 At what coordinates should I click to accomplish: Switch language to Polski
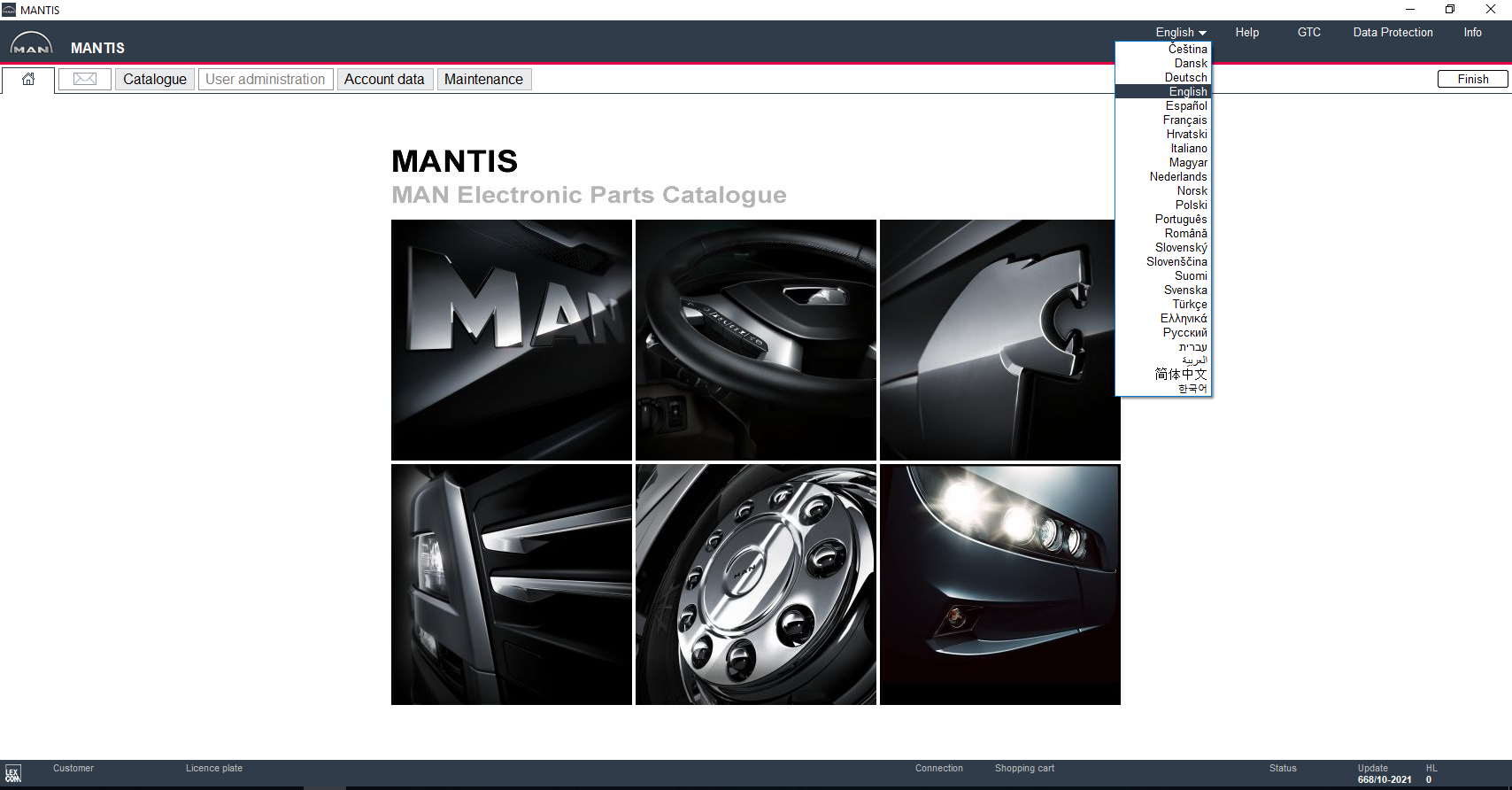1163,205
